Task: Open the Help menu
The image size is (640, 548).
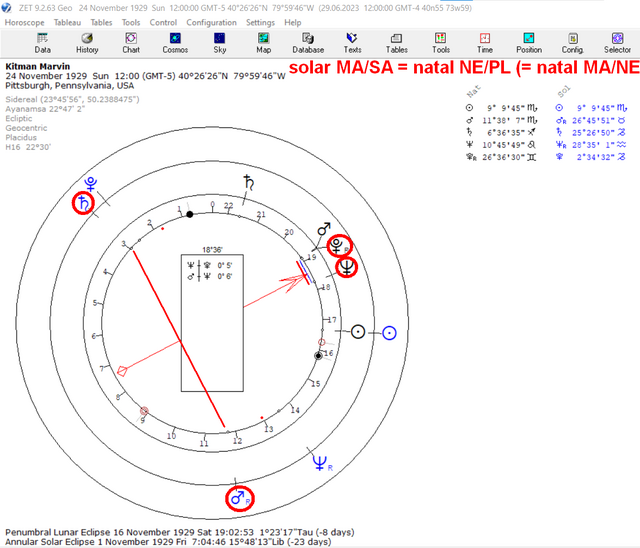Action: [x=293, y=22]
